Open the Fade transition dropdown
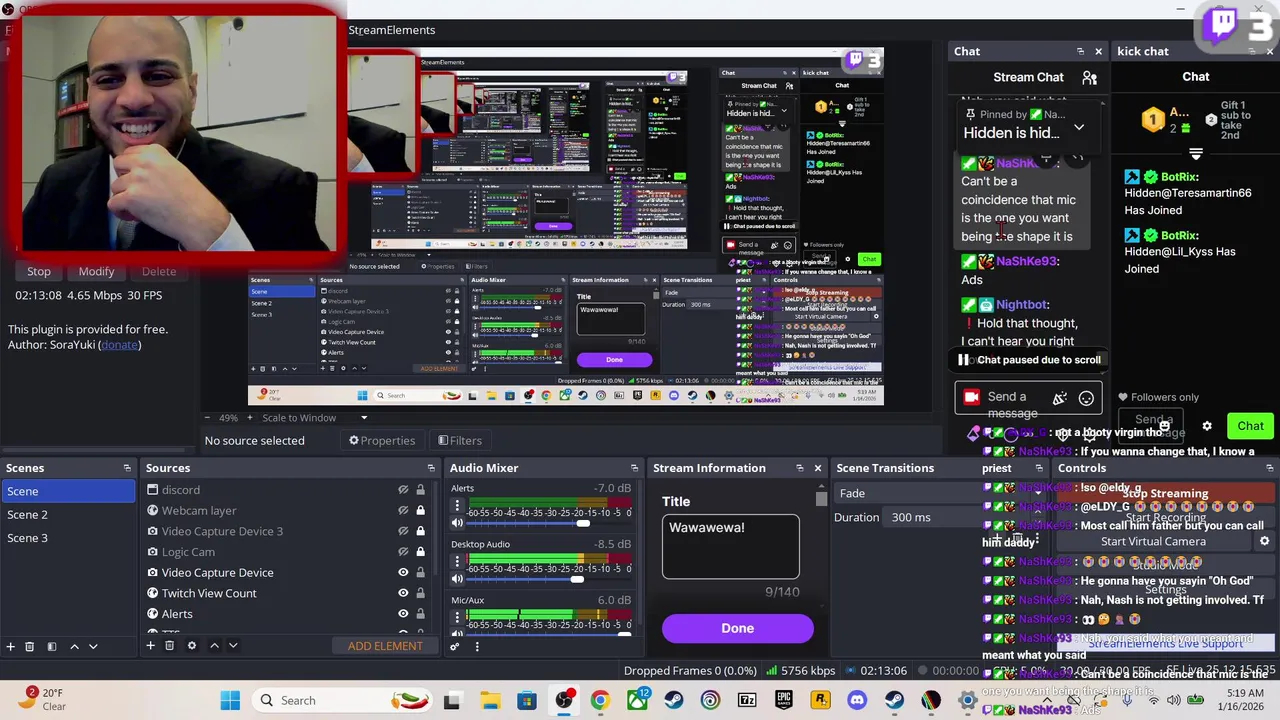The height and width of the screenshot is (720, 1280). (942, 493)
